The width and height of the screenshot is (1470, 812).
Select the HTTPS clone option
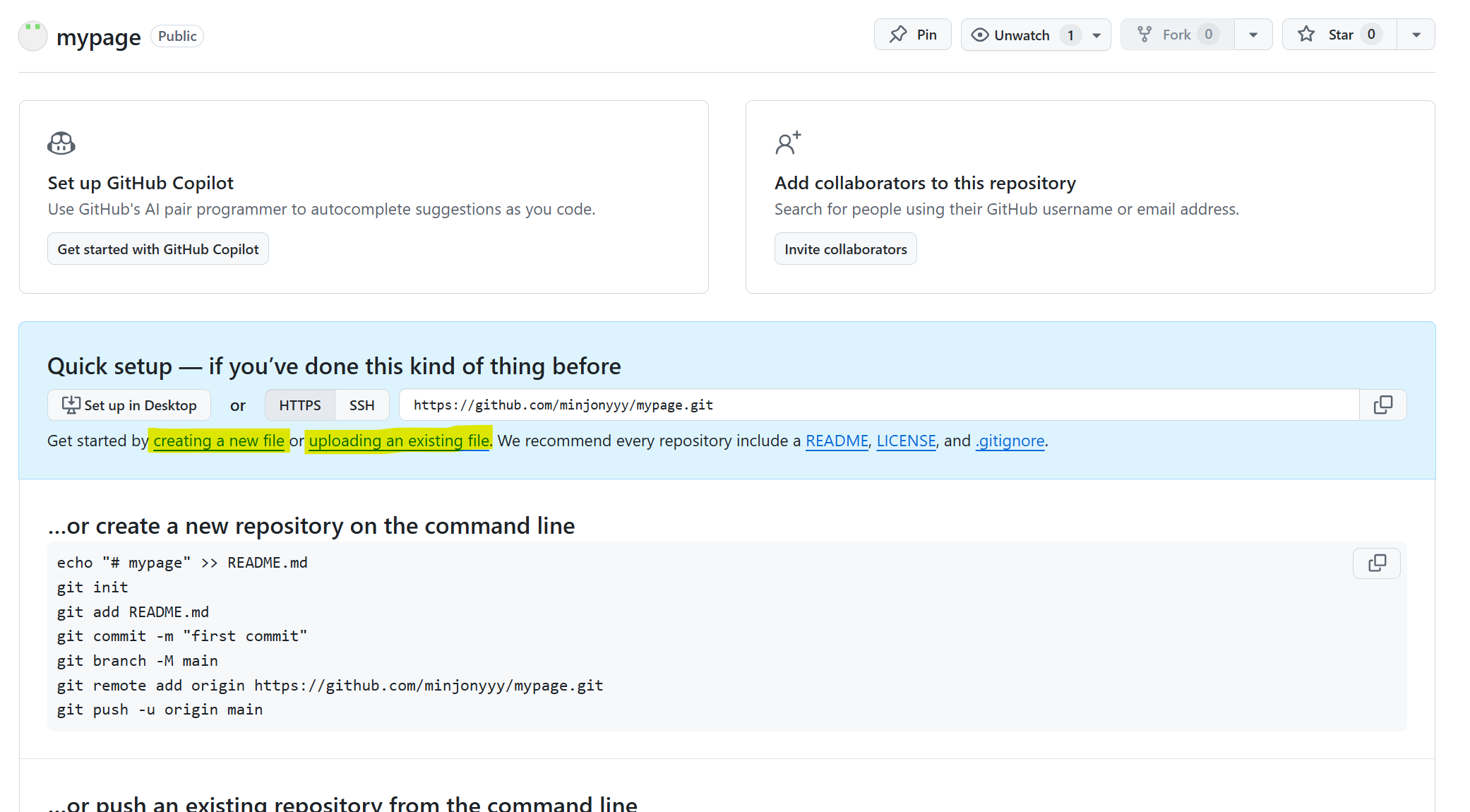299,405
